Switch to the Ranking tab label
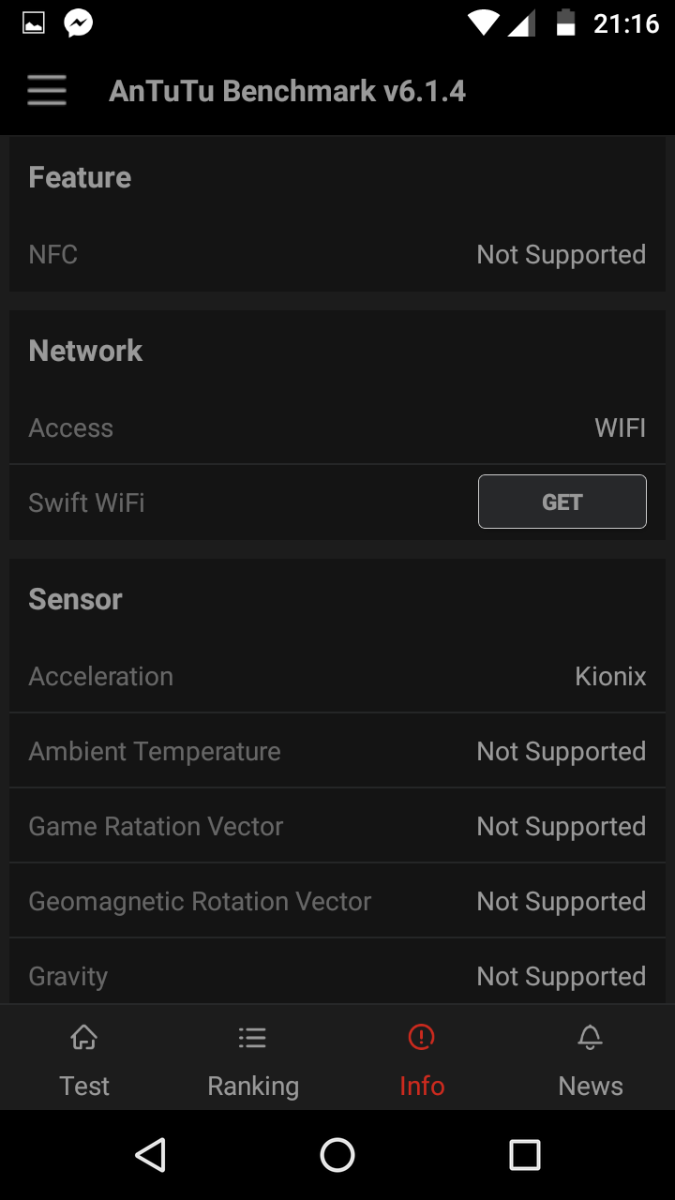Image resolution: width=675 pixels, height=1200 pixels. [253, 1086]
